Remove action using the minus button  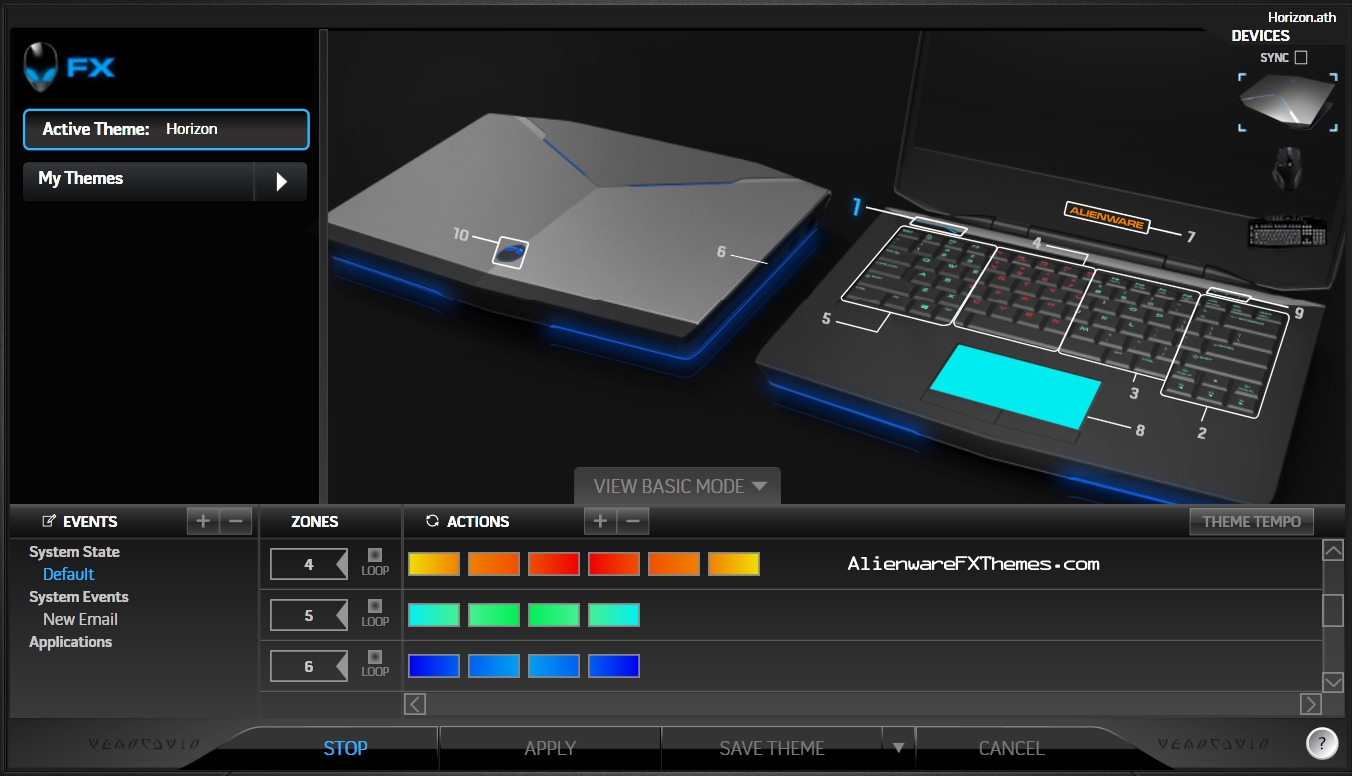[x=633, y=521]
